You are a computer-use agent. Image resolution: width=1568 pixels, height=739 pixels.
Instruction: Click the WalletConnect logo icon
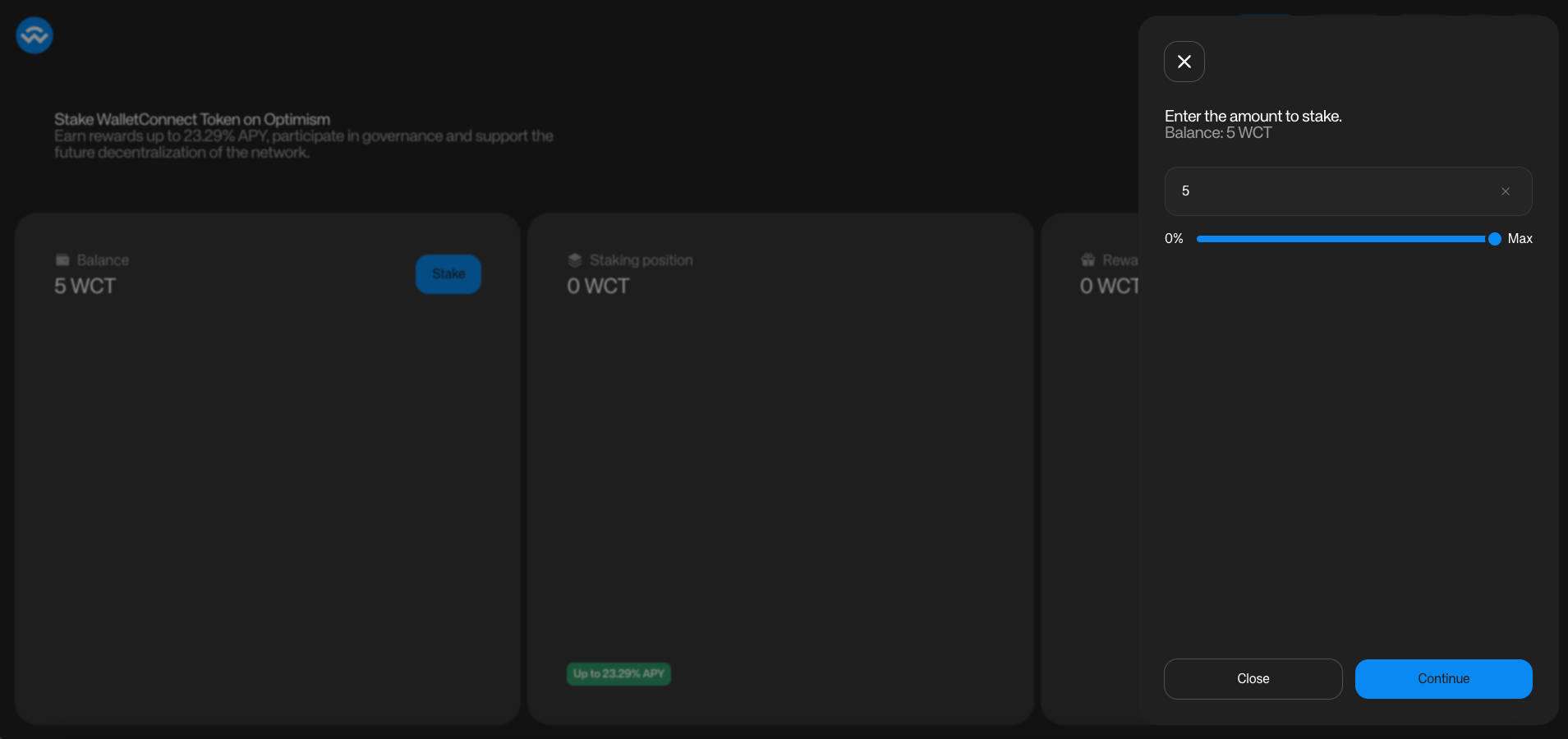pos(34,35)
